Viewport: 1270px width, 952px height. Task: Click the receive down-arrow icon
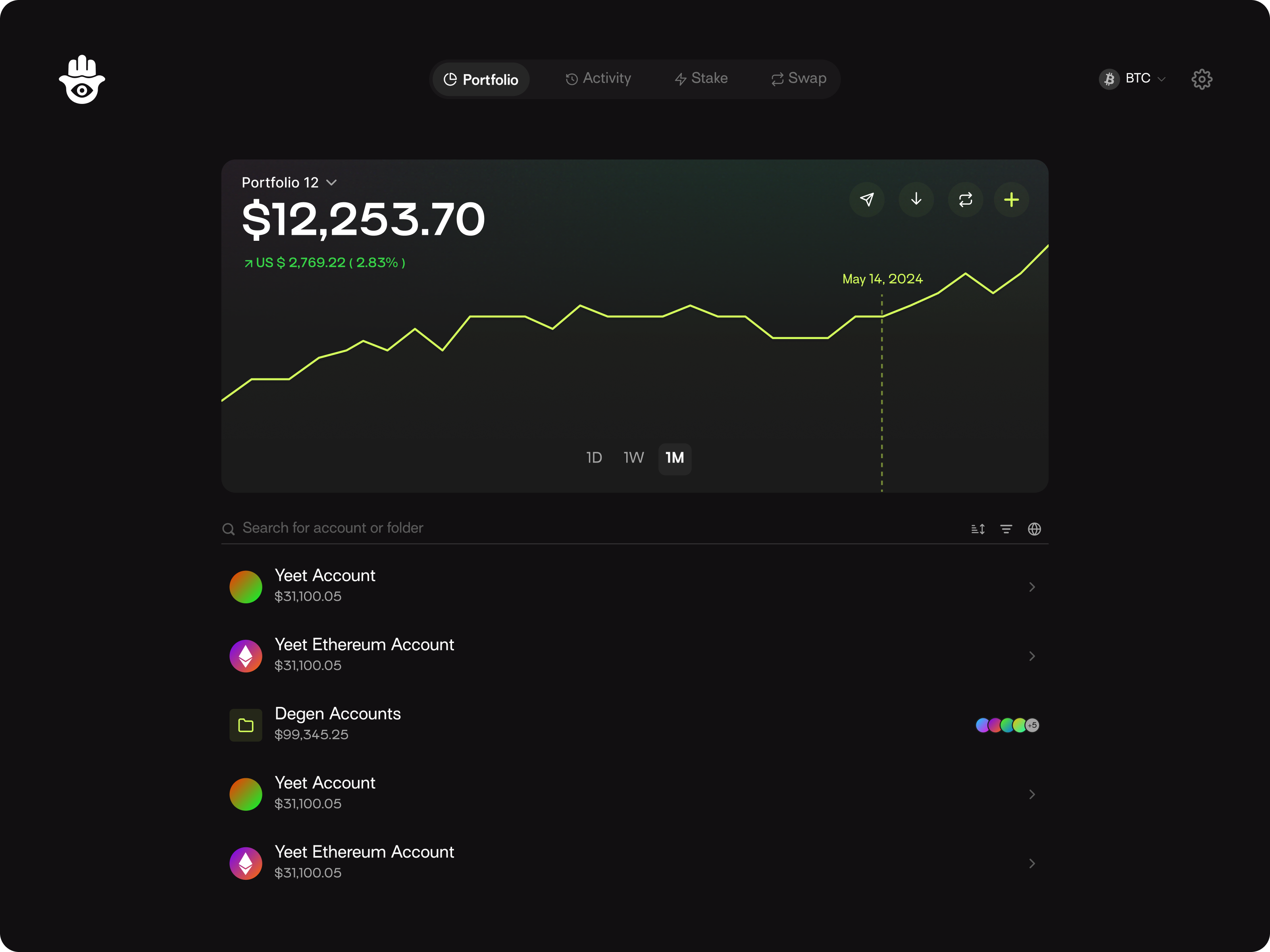click(916, 200)
